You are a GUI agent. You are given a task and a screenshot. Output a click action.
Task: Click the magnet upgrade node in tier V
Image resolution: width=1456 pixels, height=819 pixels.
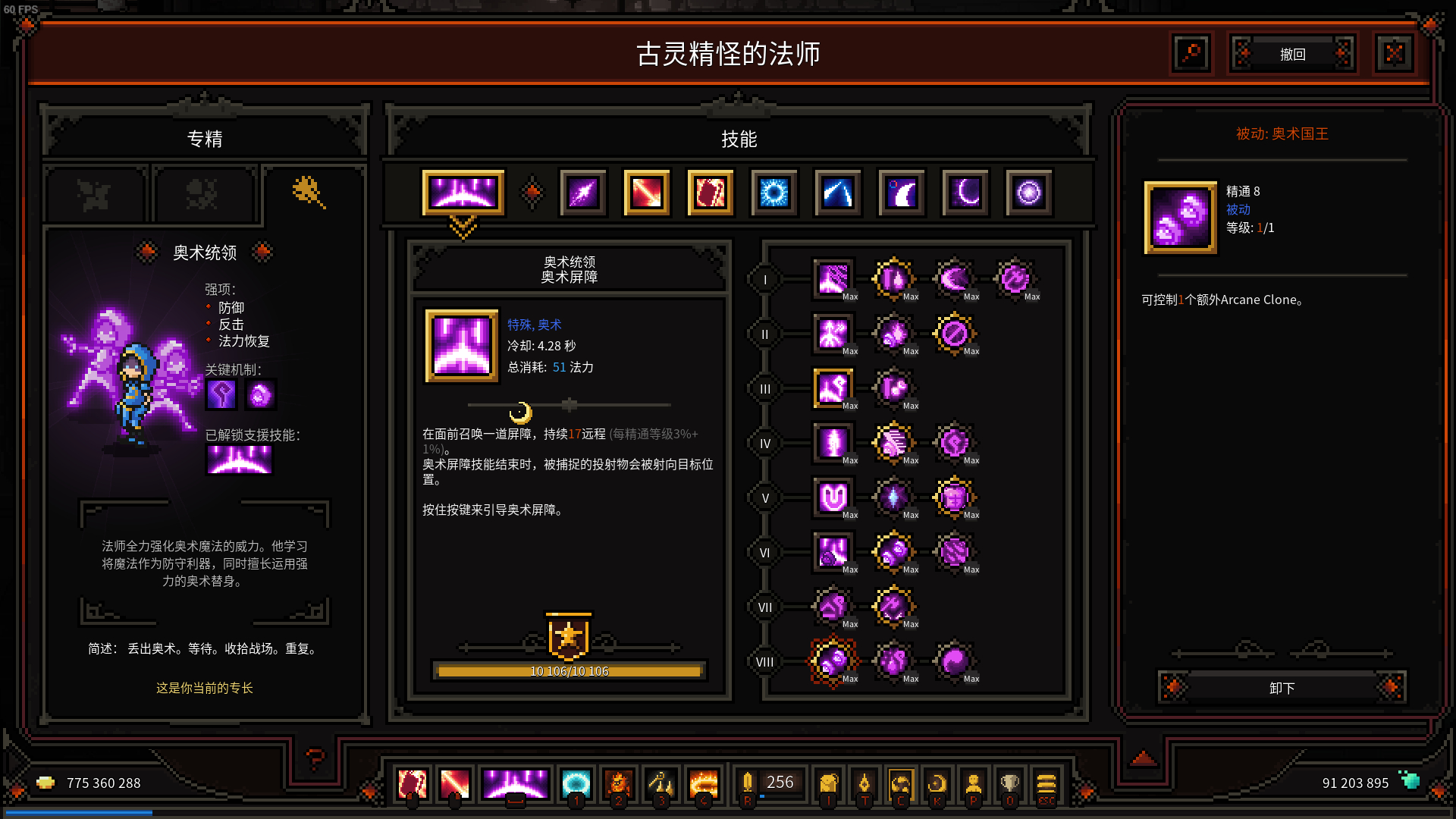click(833, 497)
